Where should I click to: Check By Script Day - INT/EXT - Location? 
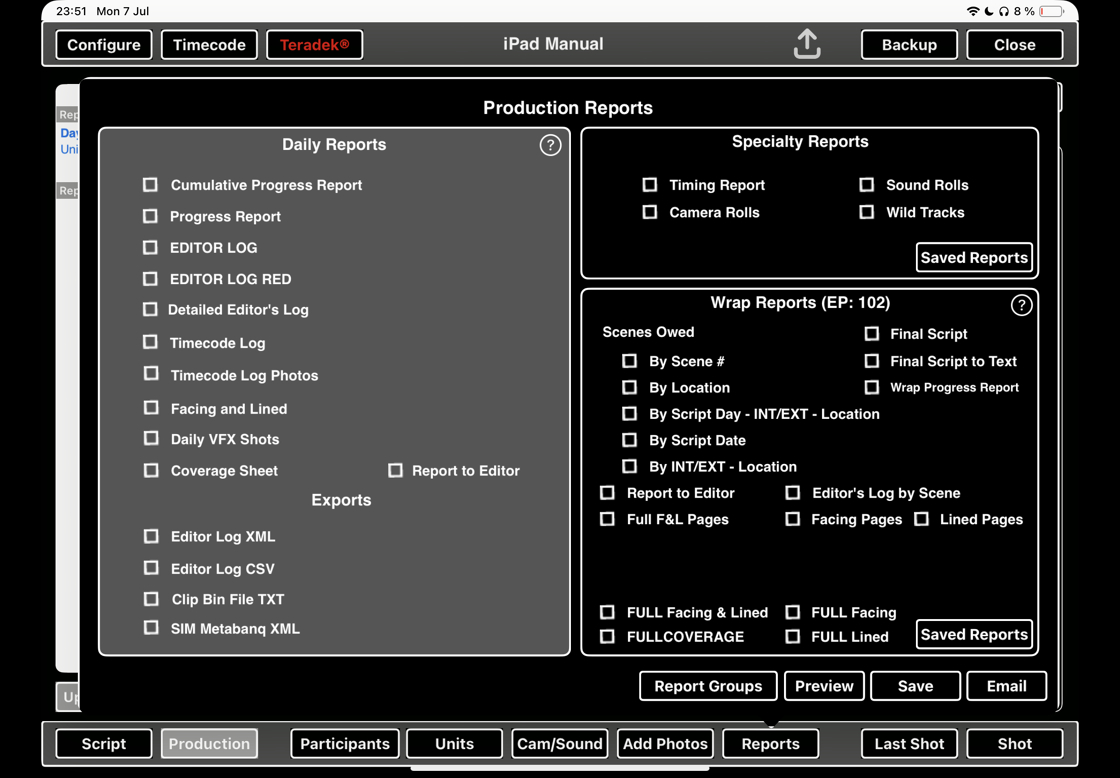pos(629,414)
